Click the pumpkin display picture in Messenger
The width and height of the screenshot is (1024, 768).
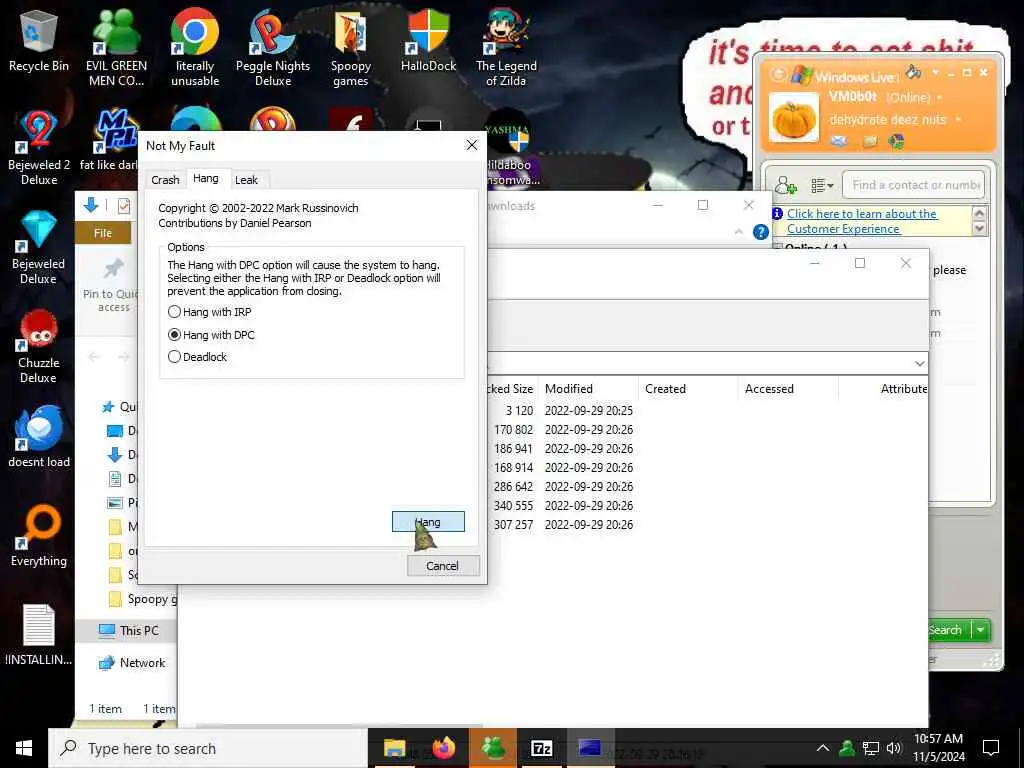tap(794, 118)
